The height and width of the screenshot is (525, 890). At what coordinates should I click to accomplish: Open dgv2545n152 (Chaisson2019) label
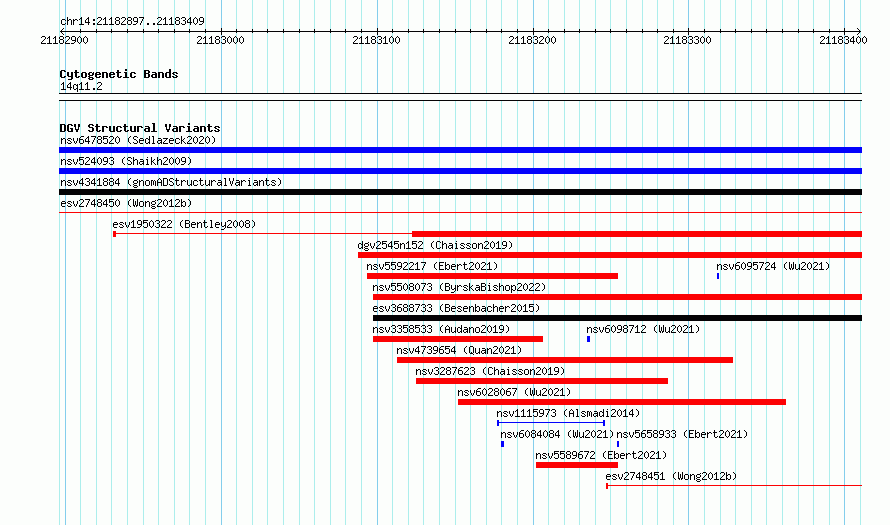[435, 245]
